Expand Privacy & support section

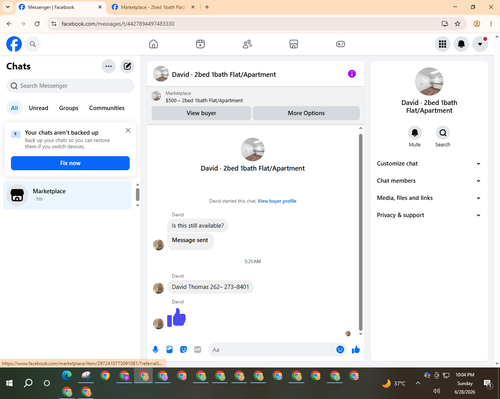429,215
